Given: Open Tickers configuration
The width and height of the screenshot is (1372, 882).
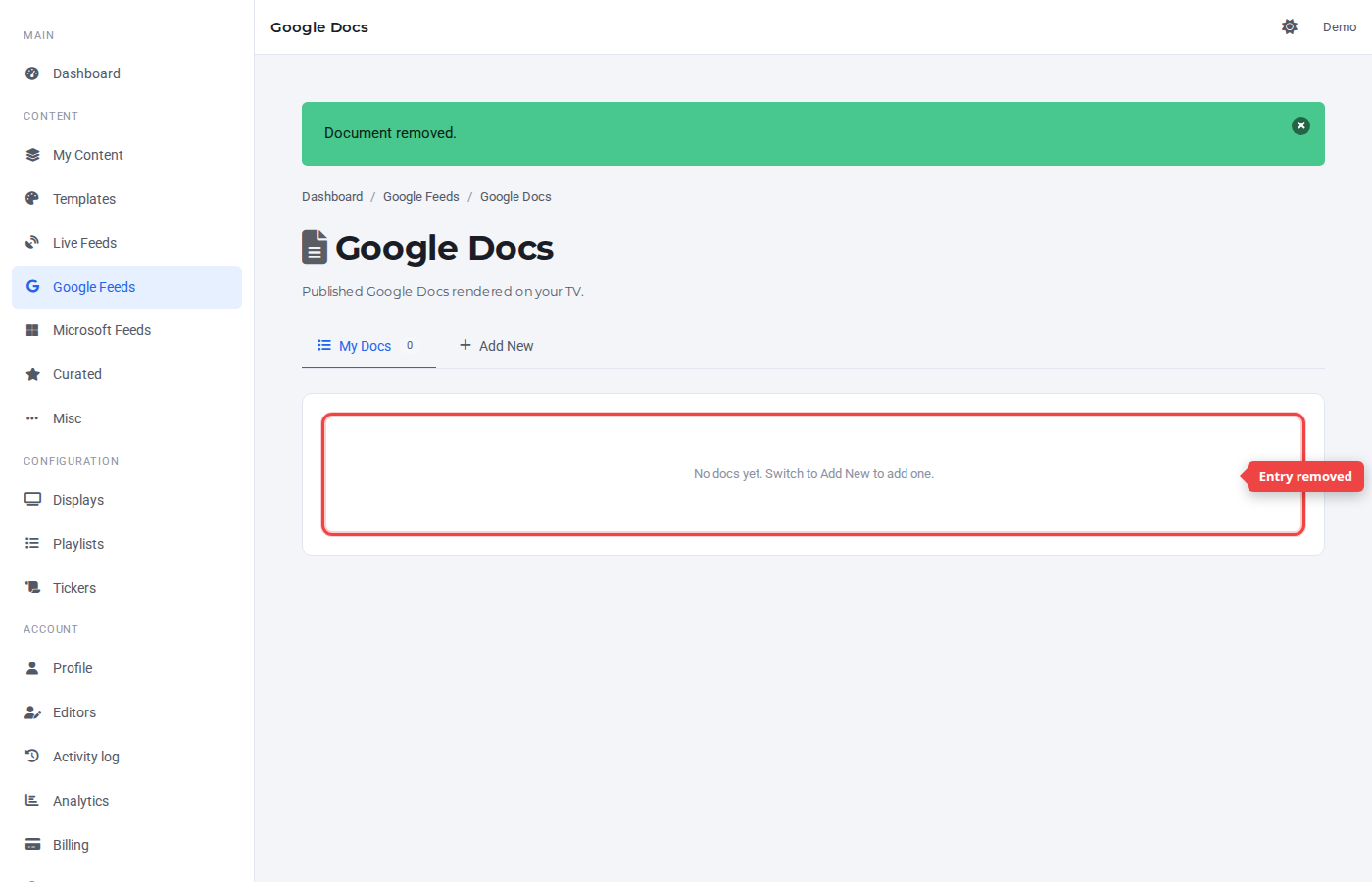Looking at the screenshot, I should 126,588.
